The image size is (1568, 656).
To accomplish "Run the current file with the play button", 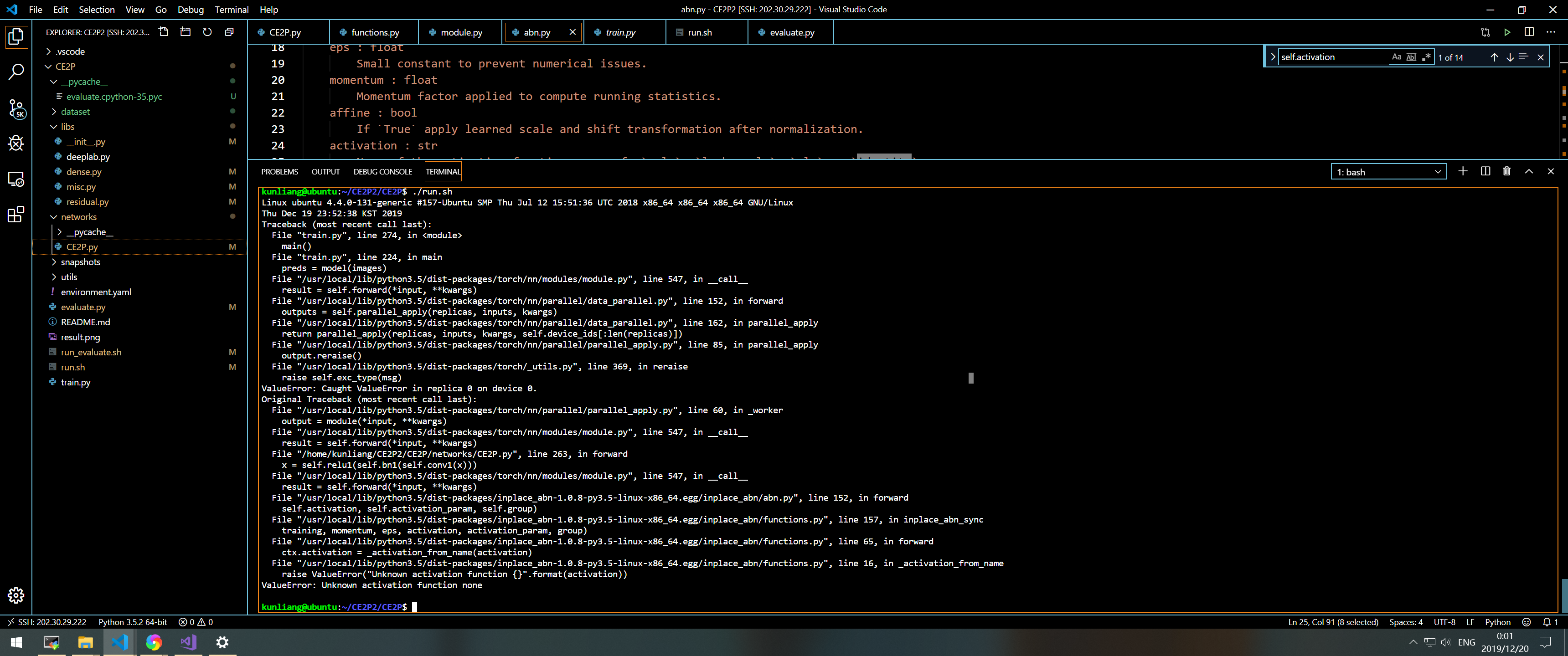I will pos(1508,32).
